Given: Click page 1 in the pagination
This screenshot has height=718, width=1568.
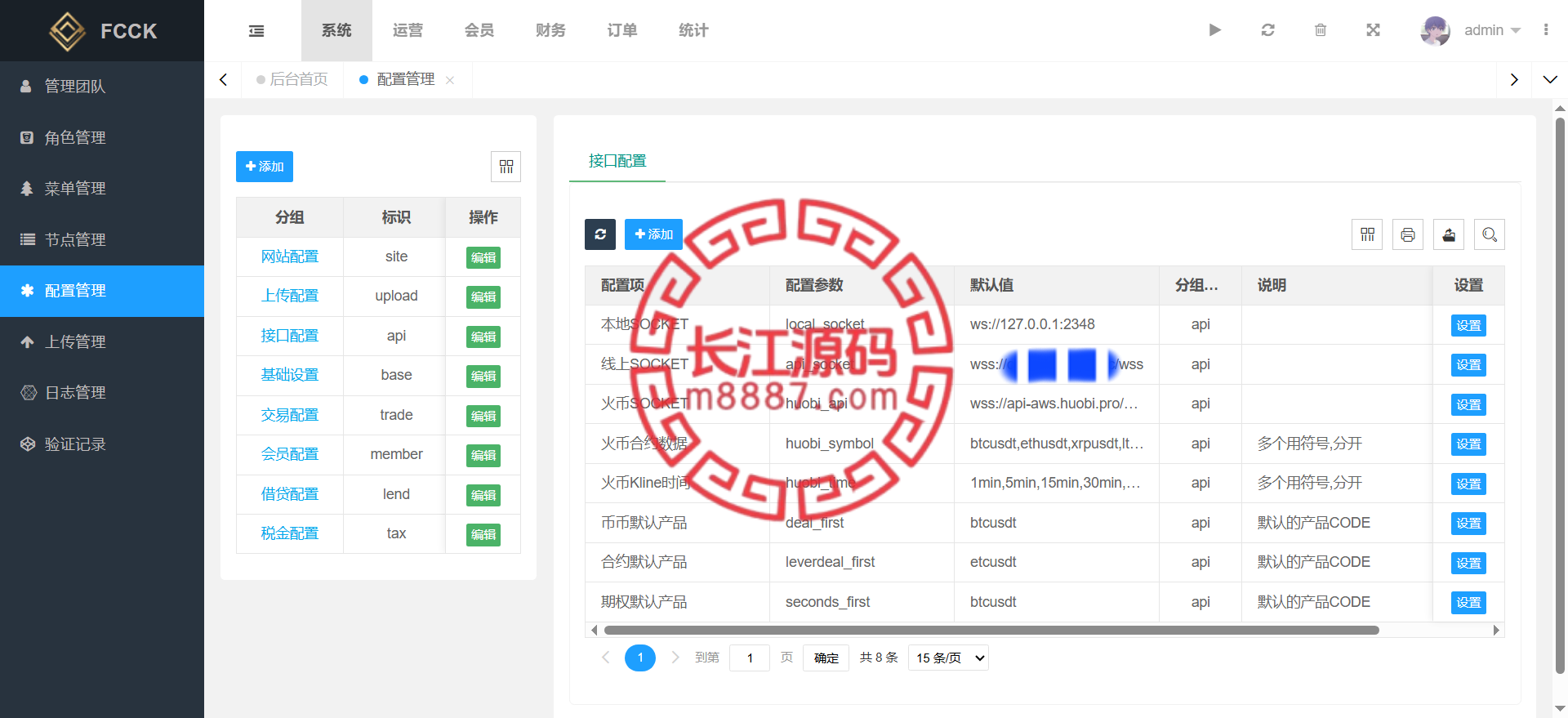Looking at the screenshot, I should [x=640, y=658].
